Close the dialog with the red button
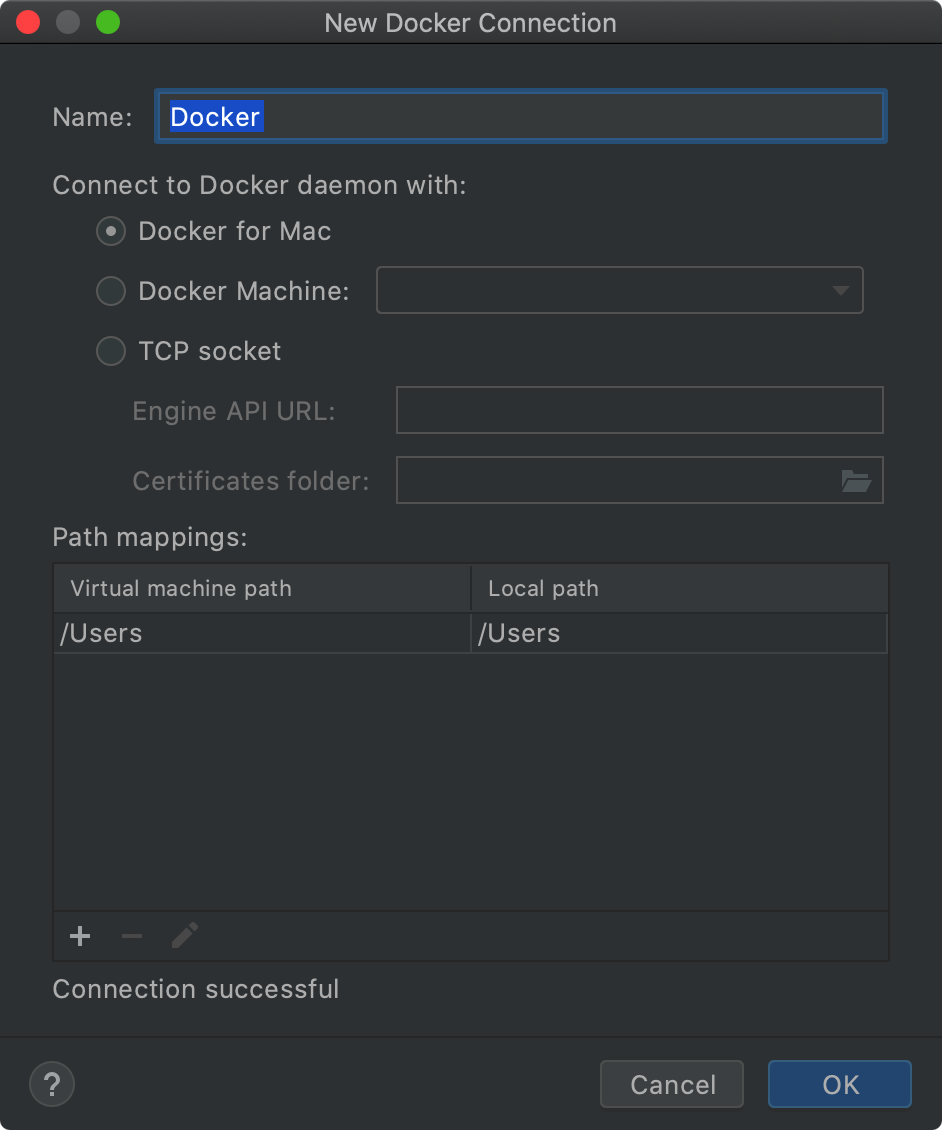Viewport: 942px width, 1130px height. [28, 22]
